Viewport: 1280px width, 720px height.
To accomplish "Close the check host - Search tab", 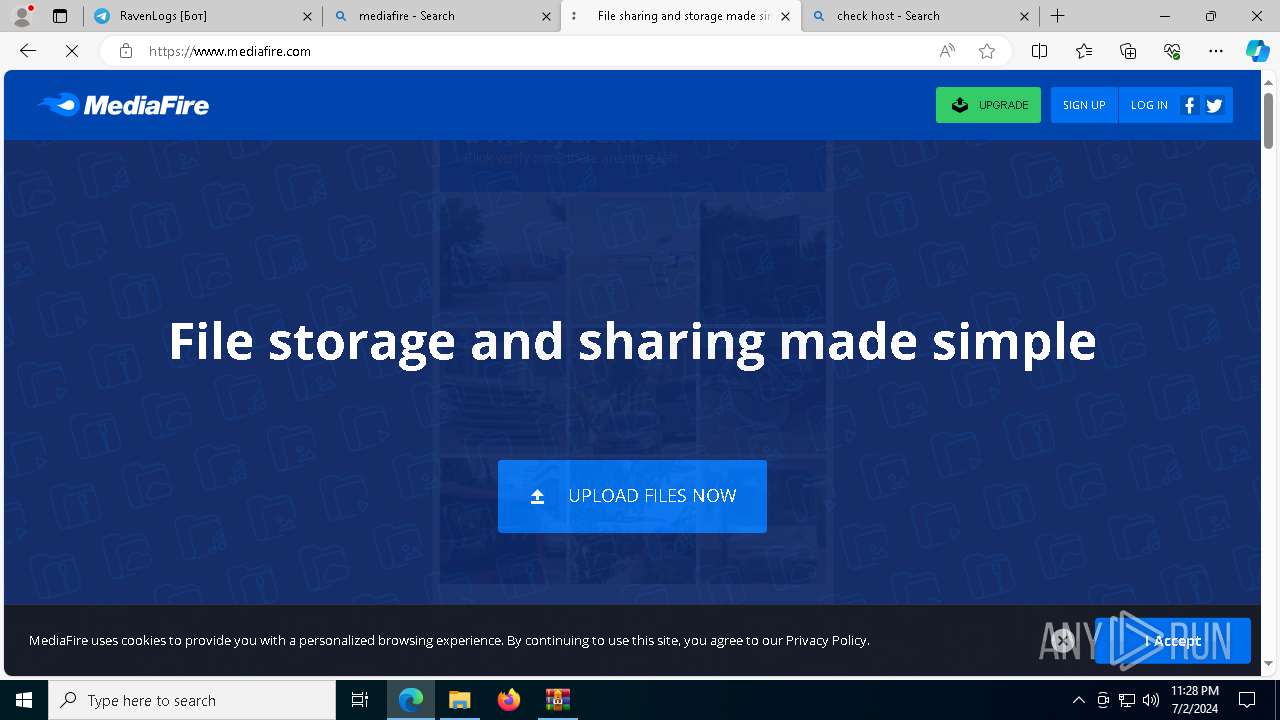I will tap(1024, 16).
